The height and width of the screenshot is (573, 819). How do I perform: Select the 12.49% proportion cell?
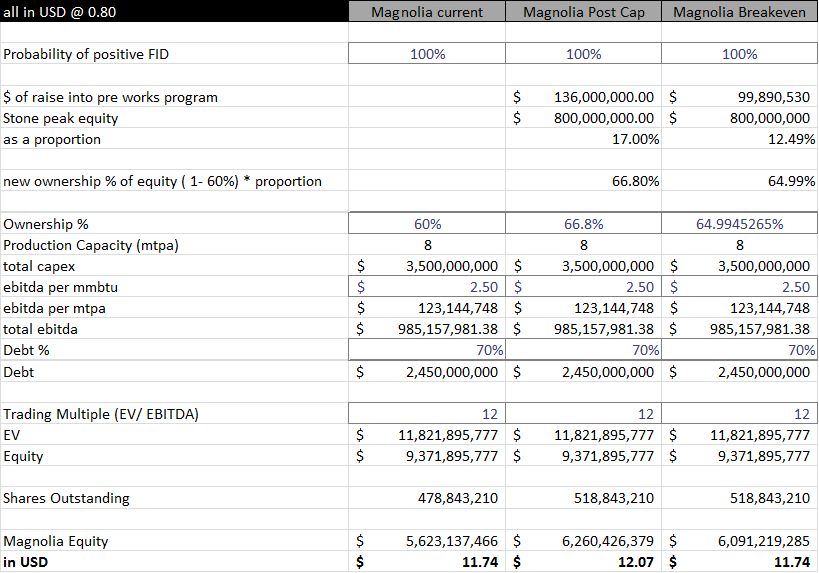(740, 139)
